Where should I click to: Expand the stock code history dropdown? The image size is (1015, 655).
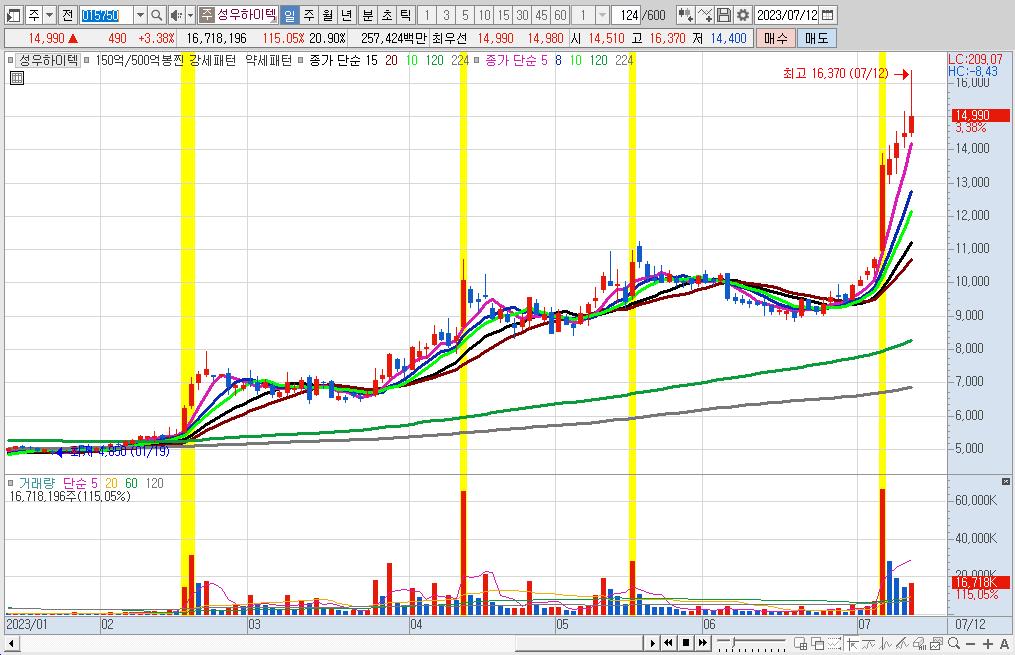click(x=140, y=15)
